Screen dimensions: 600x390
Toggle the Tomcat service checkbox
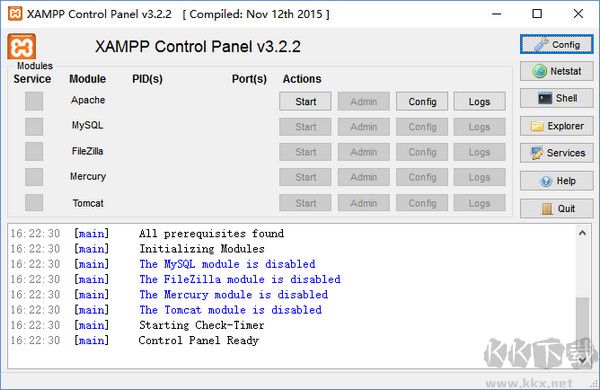(x=34, y=202)
